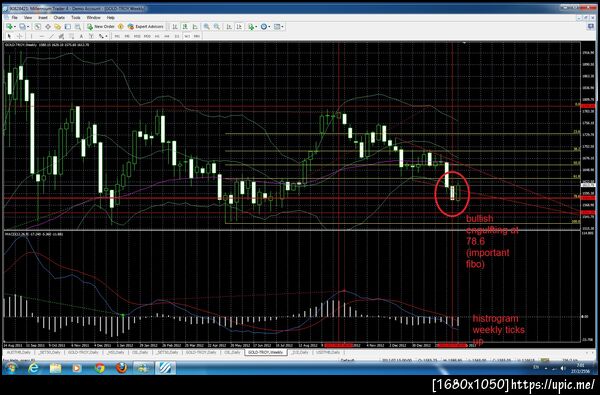Switch to candlestick chart display
This screenshot has width=600, height=395.
click(x=185, y=26)
